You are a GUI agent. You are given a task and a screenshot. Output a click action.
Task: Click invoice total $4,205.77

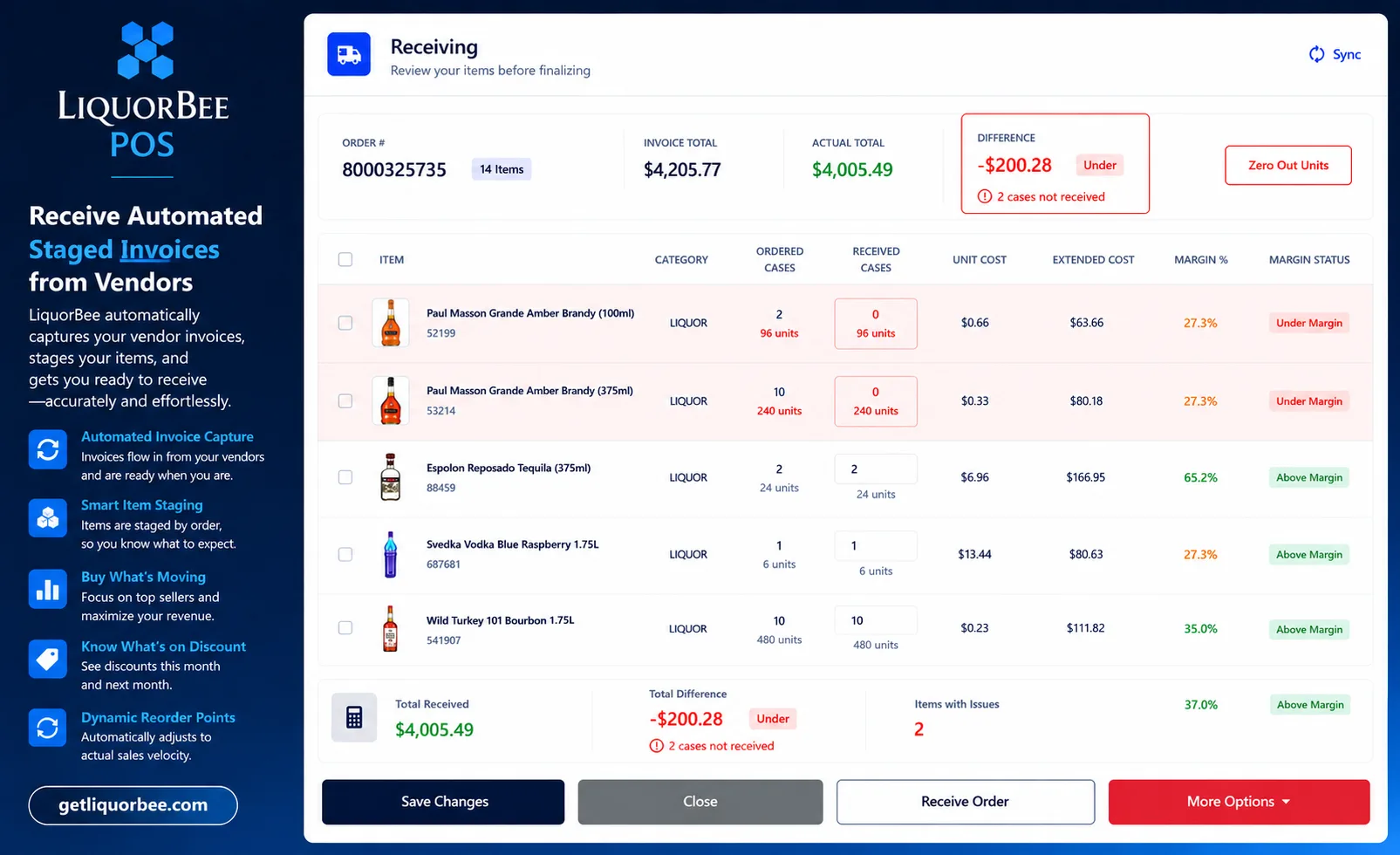(682, 170)
